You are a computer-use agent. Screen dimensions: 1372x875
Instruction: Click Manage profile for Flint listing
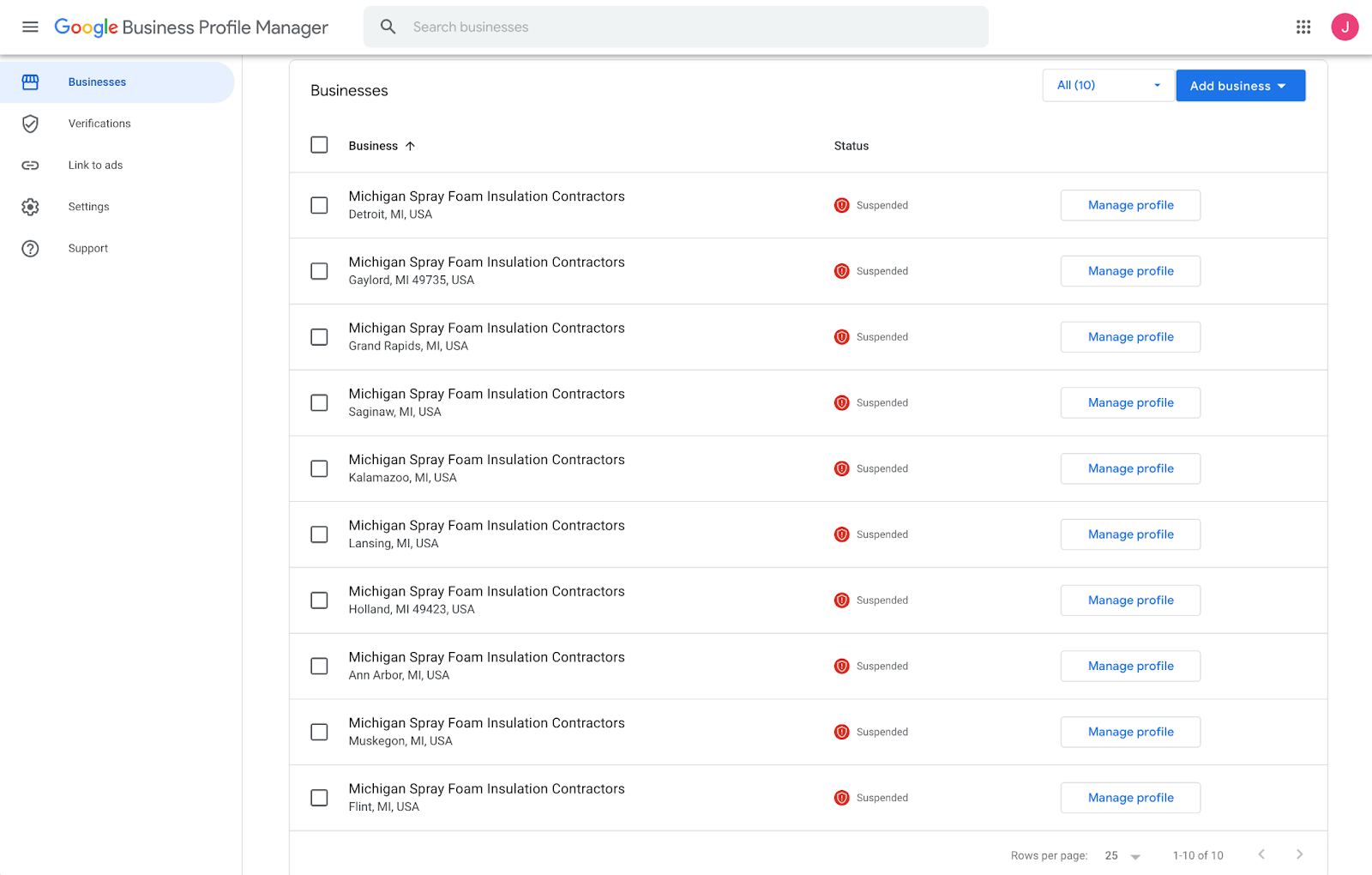[x=1130, y=798]
